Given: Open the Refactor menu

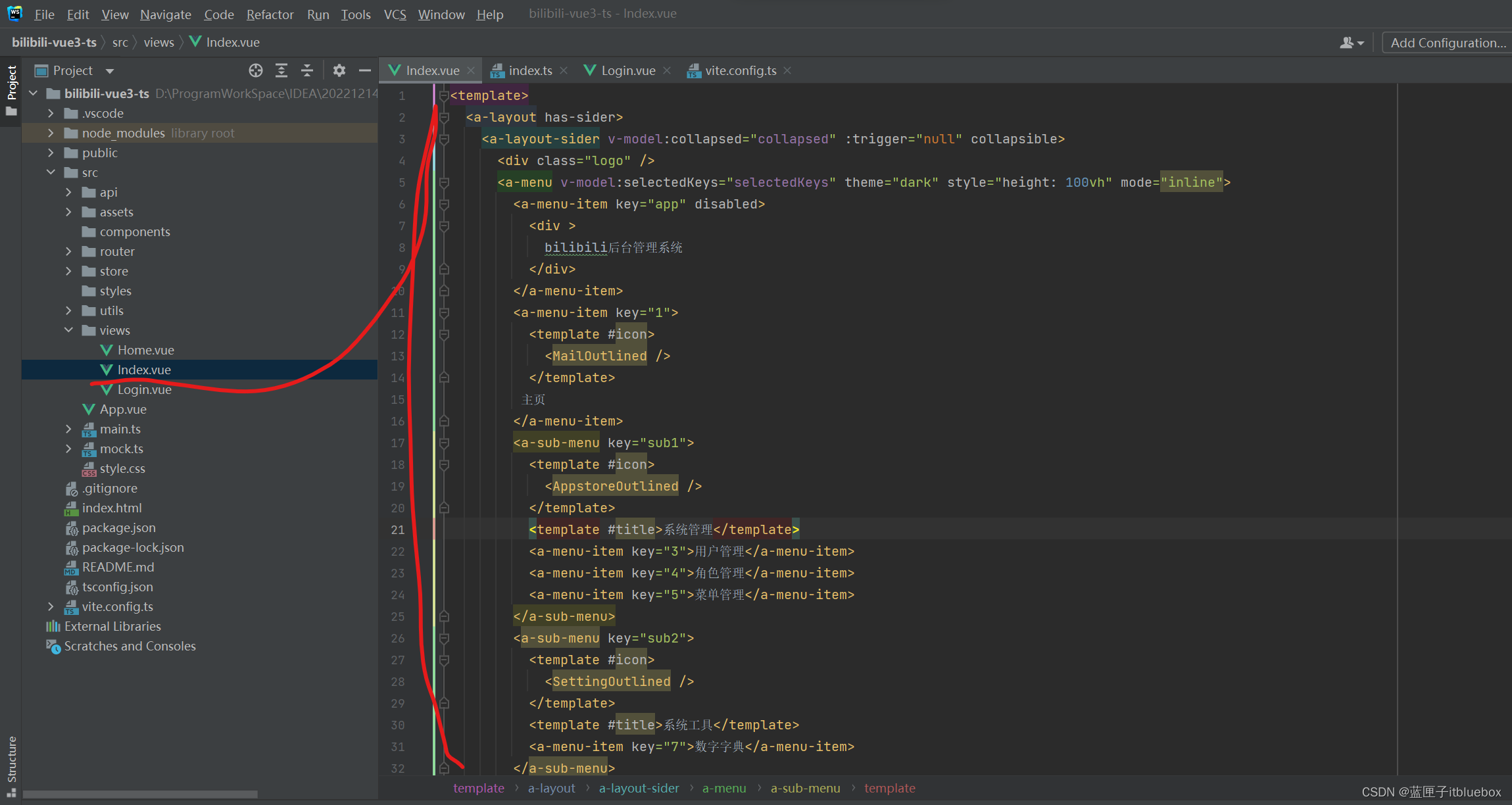Looking at the screenshot, I should click(270, 14).
